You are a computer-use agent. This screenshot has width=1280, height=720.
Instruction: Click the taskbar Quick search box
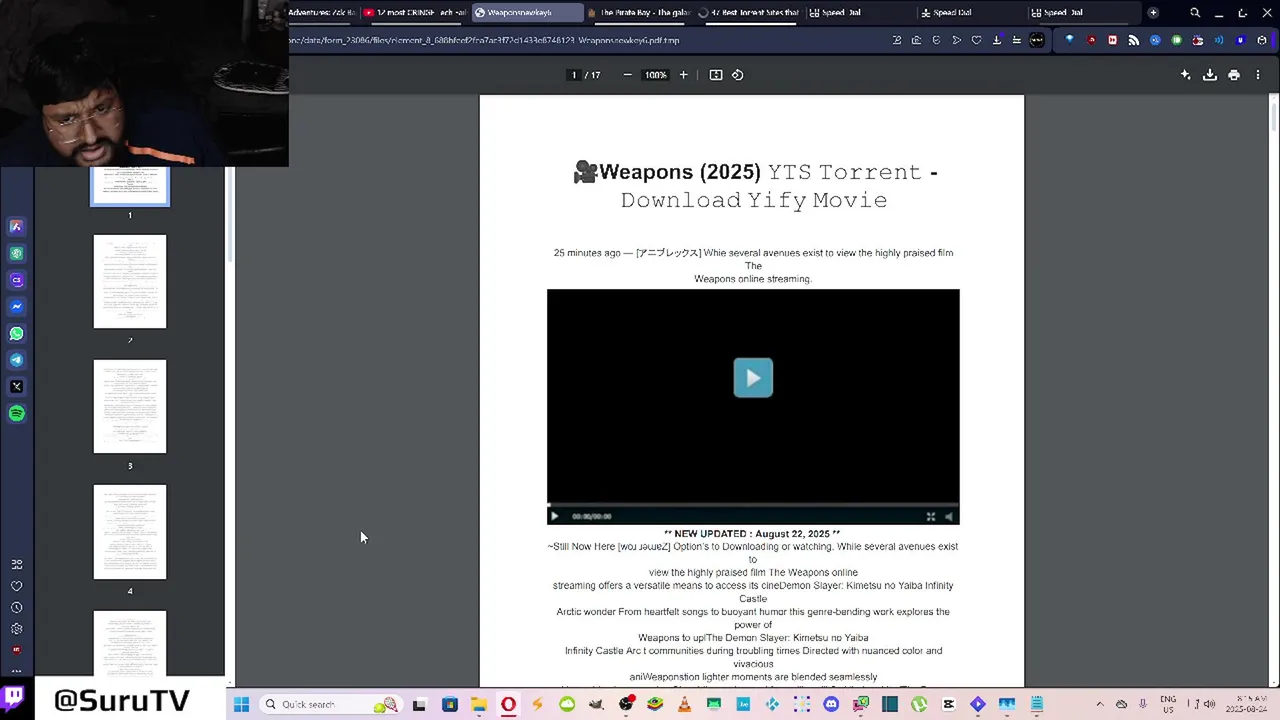coord(330,705)
